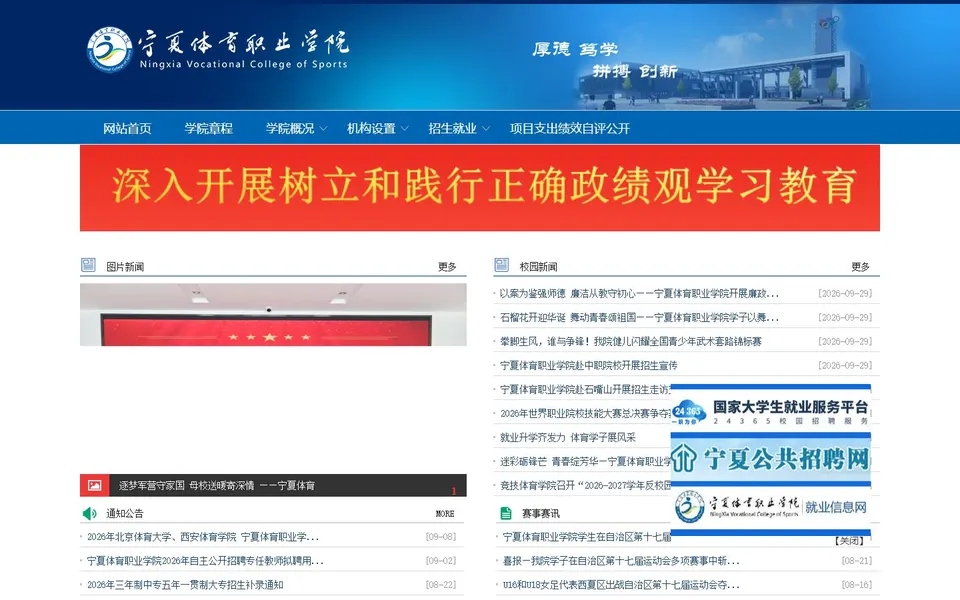
Task: Open 招生就业 menu item
Action: coord(452,128)
